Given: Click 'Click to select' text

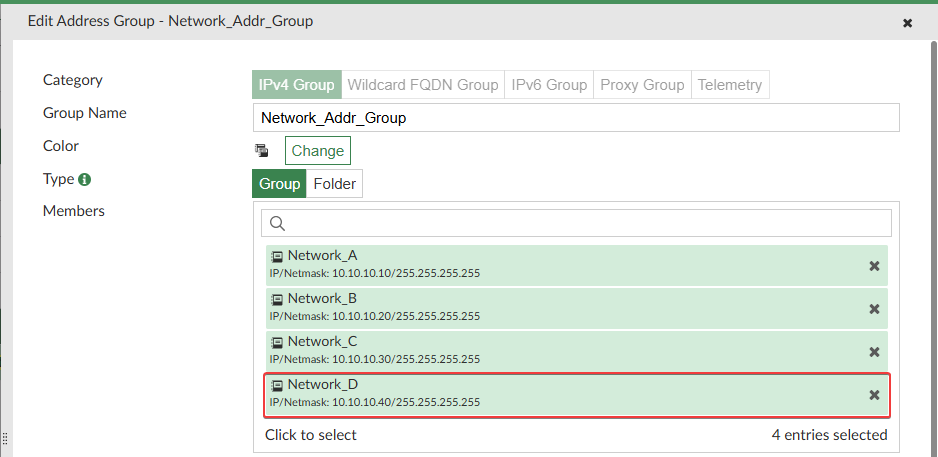Looking at the screenshot, I should point(310,435).
